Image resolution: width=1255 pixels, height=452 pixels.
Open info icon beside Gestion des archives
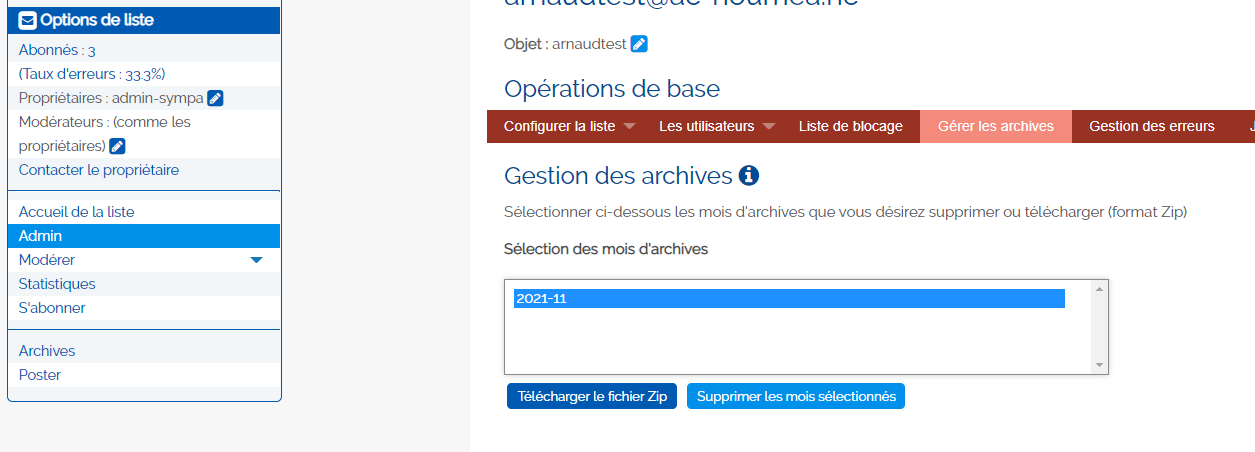(748, 176)
